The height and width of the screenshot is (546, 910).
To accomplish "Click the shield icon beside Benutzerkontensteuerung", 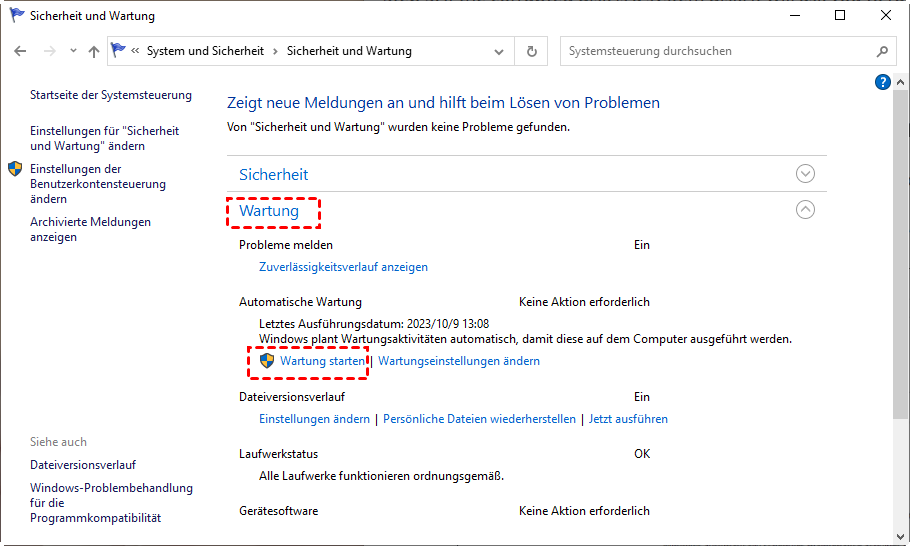I will [x=15, y=169].
